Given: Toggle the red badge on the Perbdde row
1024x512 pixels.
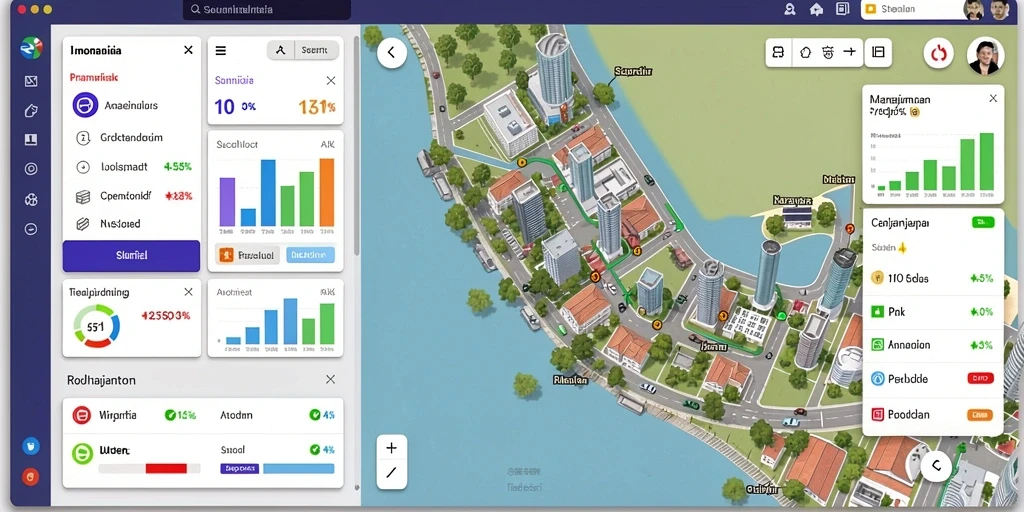Looking at the screenshot, I should tap(980, 378).
